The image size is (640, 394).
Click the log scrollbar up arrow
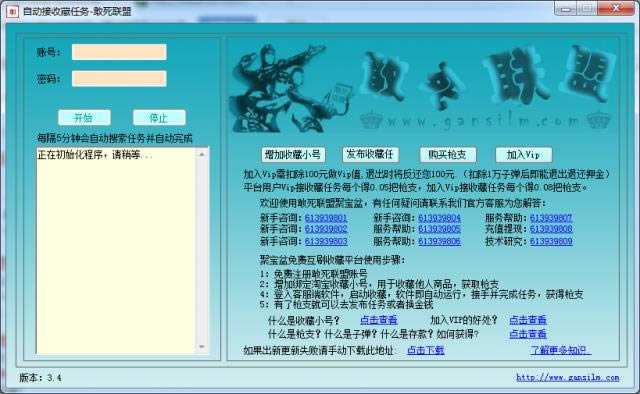(202, 154)
